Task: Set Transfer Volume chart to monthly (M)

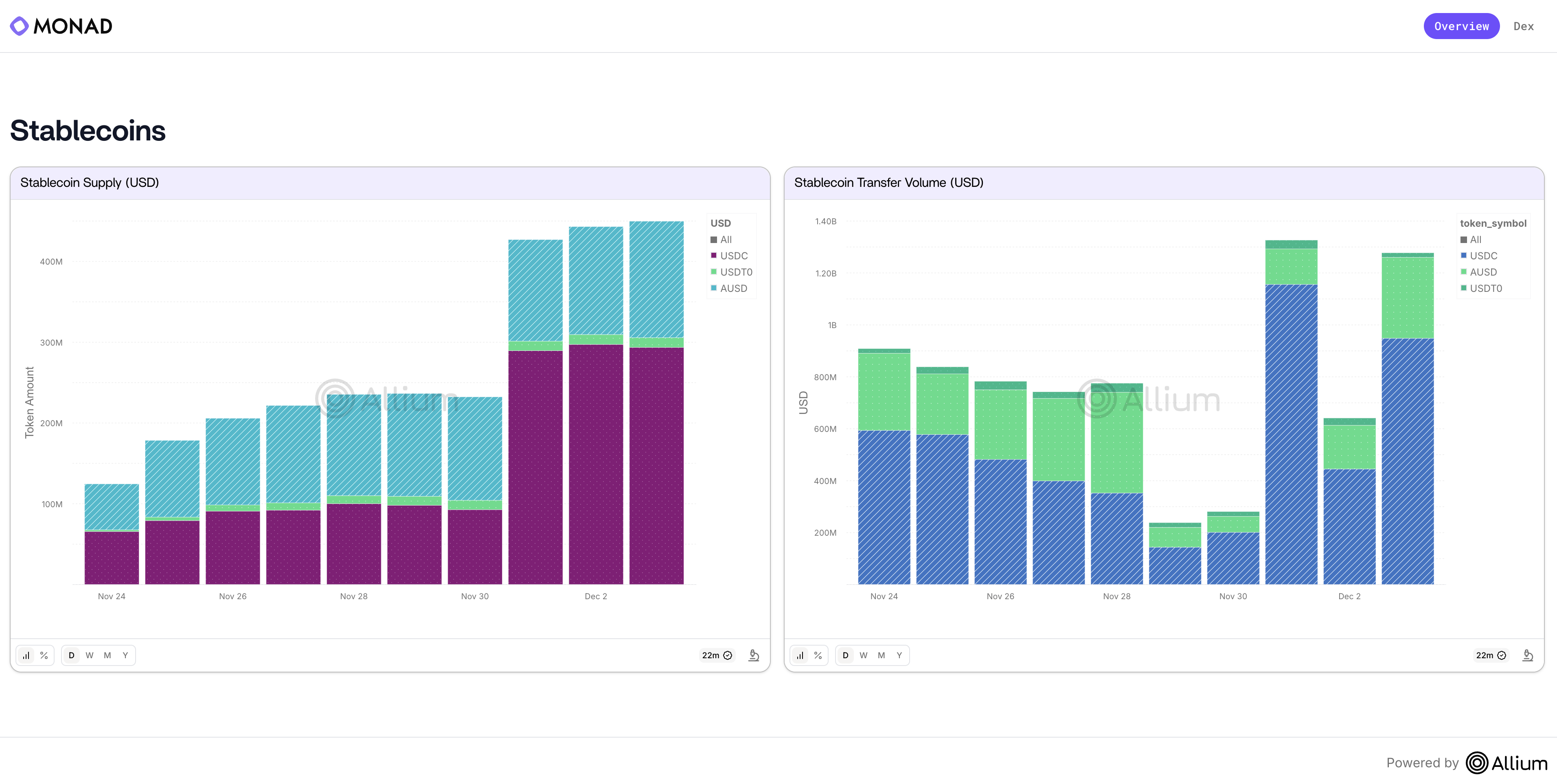Action: [881, 655]
